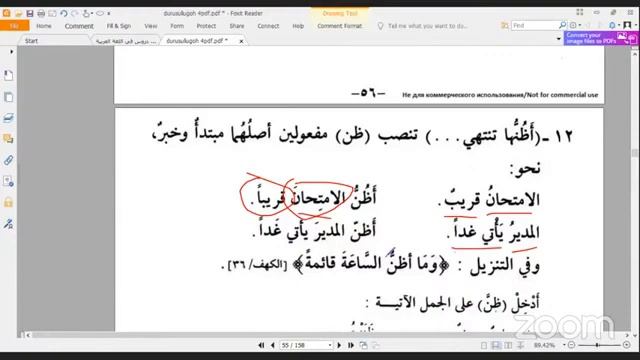This screenshot has height=360, width=640.
Task: Switch to continuous page view
Action: coord(496,345)
